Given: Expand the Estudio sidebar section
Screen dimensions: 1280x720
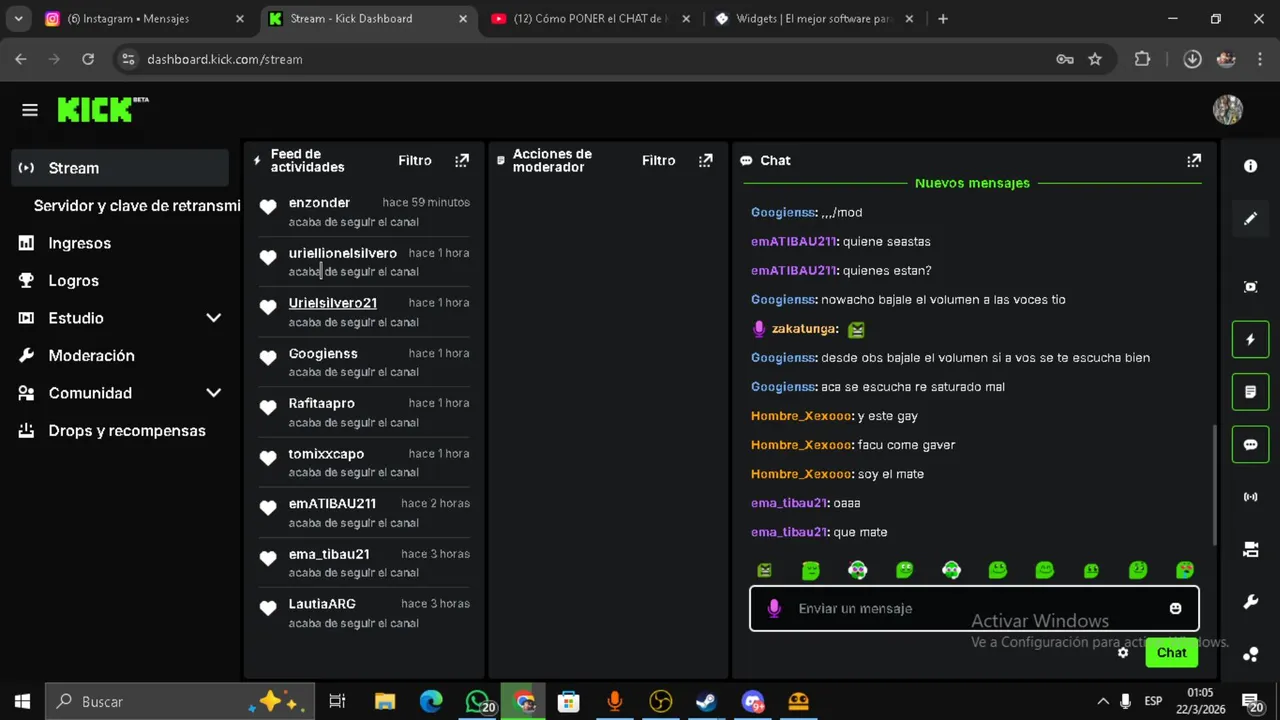Looking at the screenshot, I should pyautogui.click(x=213, y=318).
